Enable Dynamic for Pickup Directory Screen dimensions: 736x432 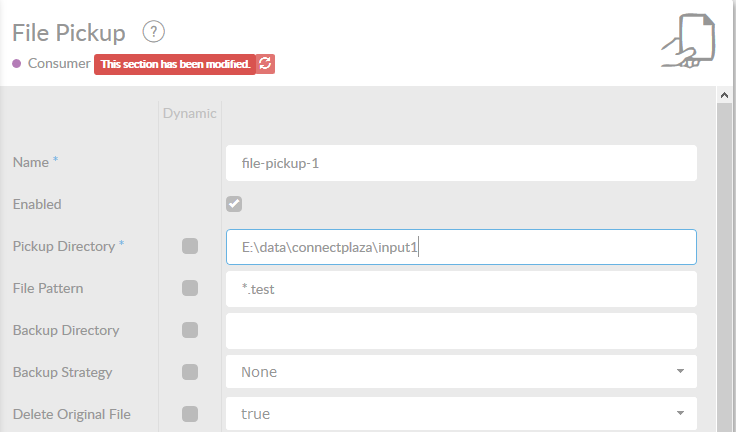tap(190, 246)
